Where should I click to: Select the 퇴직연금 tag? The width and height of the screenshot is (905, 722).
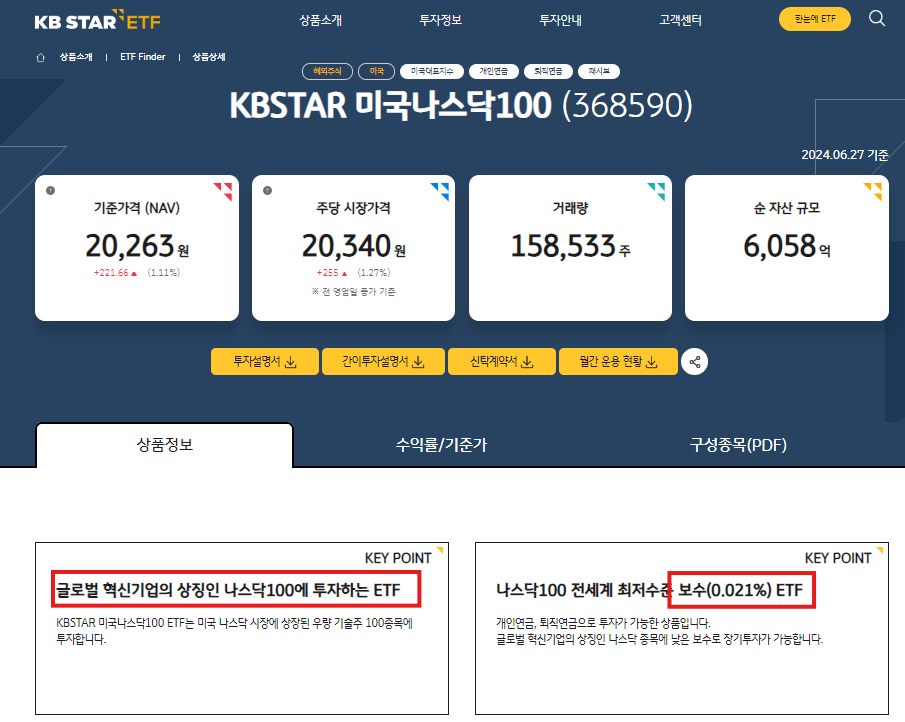tap(548, 72)
